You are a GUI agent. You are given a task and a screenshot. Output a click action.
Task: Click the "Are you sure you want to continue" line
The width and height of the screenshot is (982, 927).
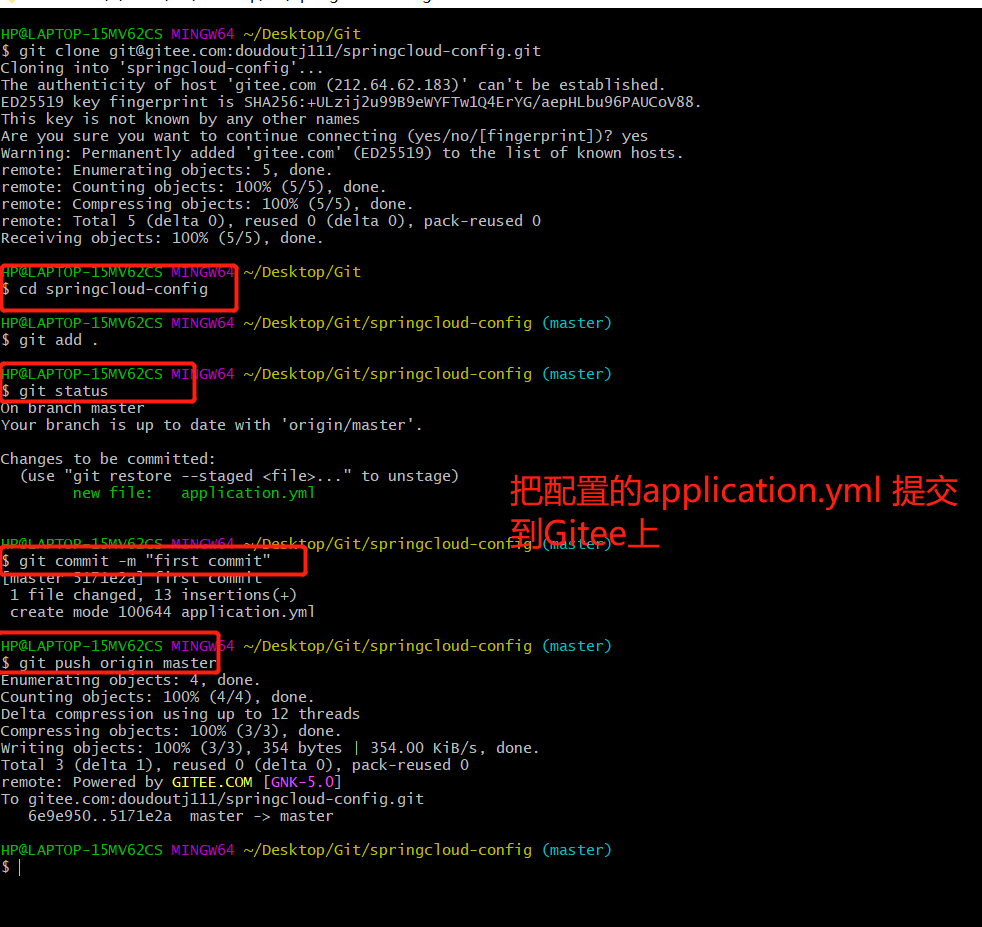324,136
